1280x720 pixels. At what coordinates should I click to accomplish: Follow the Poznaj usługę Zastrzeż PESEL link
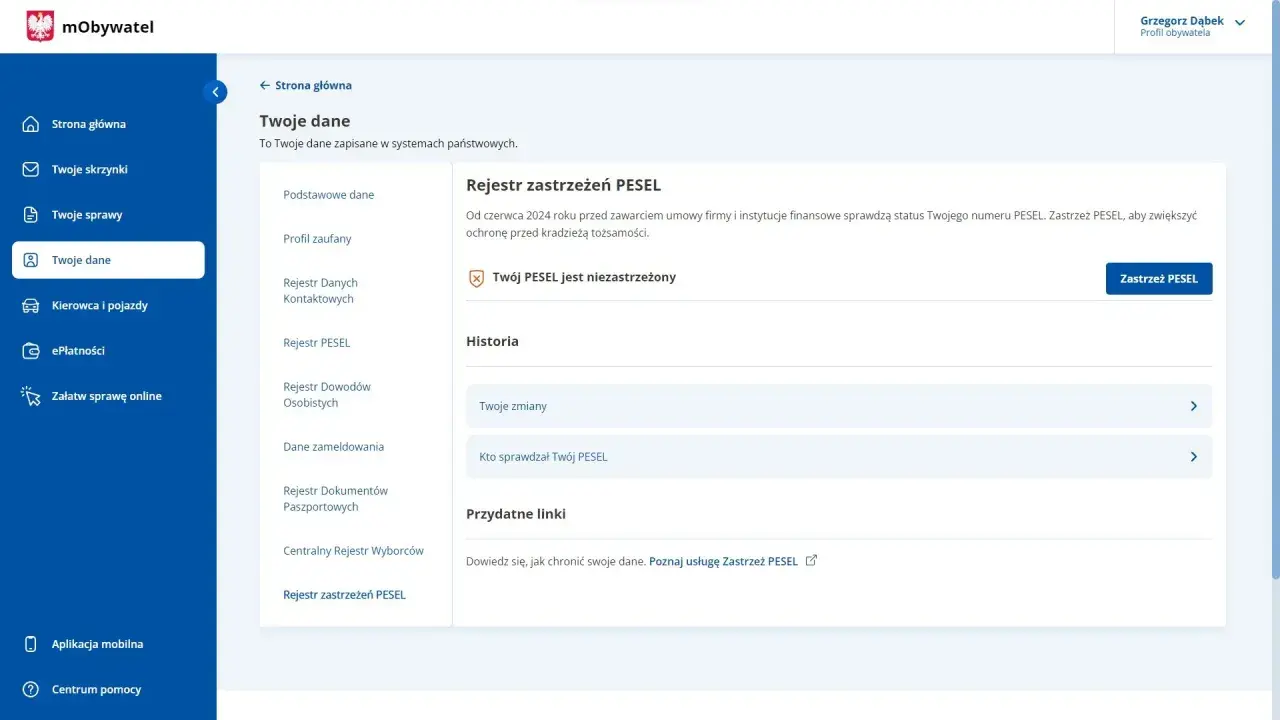(723, 562)
